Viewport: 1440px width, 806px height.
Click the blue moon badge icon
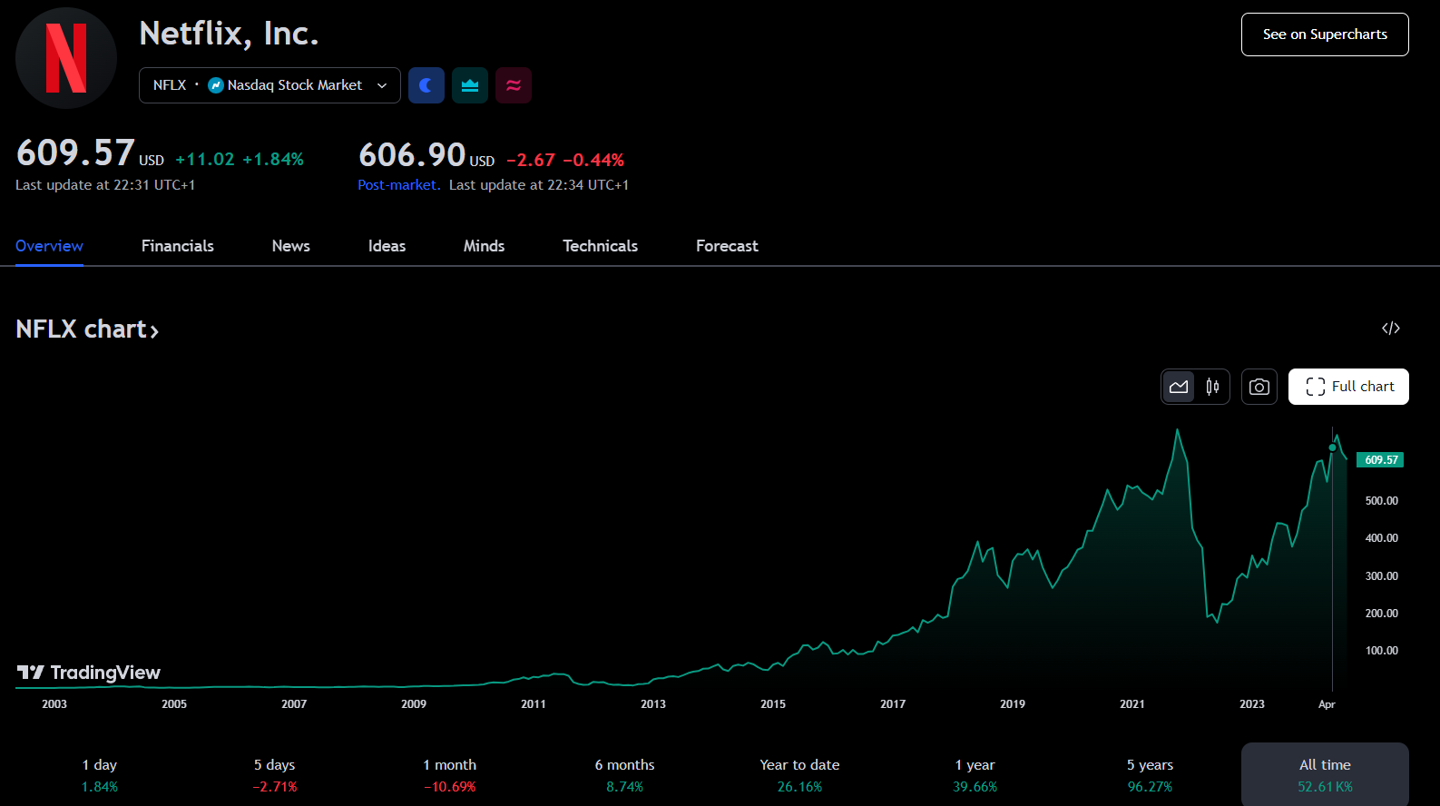pyautogui.click(x=426, y=86)
